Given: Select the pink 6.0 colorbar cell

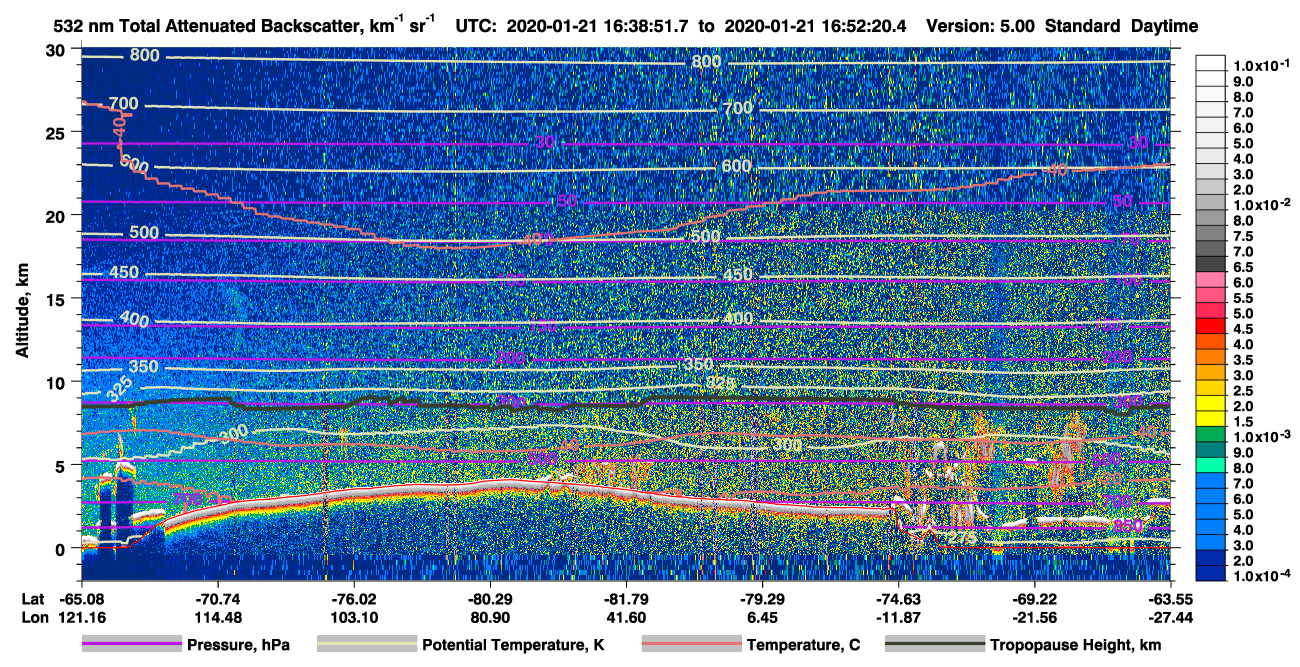Looking at the screenshot, I should (x=1213, y=282).
